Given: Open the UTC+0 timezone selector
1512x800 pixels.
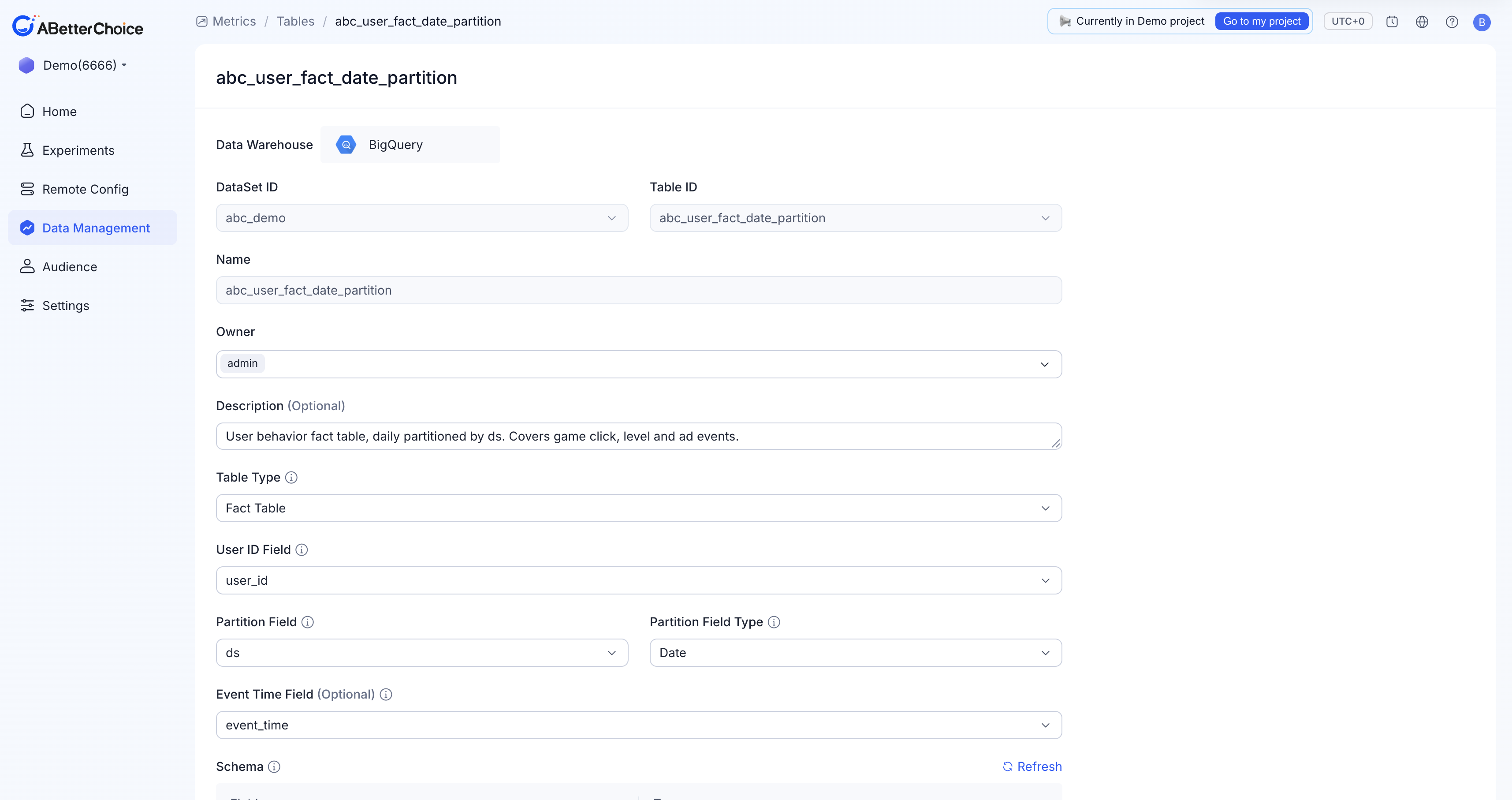Looking at the screenshot, I should click(1348, 21).
